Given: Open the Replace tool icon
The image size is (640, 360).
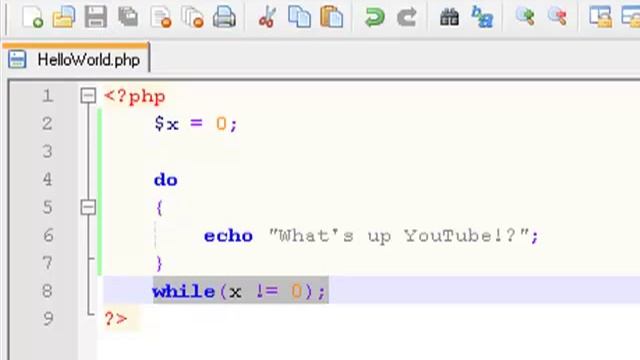Looking at the screenshot, I should [x=482, y=17].
